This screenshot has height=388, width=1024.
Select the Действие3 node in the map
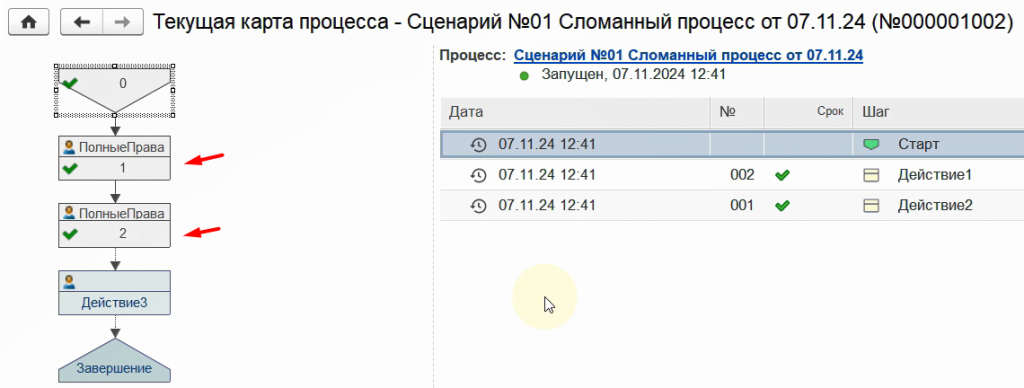114,293
